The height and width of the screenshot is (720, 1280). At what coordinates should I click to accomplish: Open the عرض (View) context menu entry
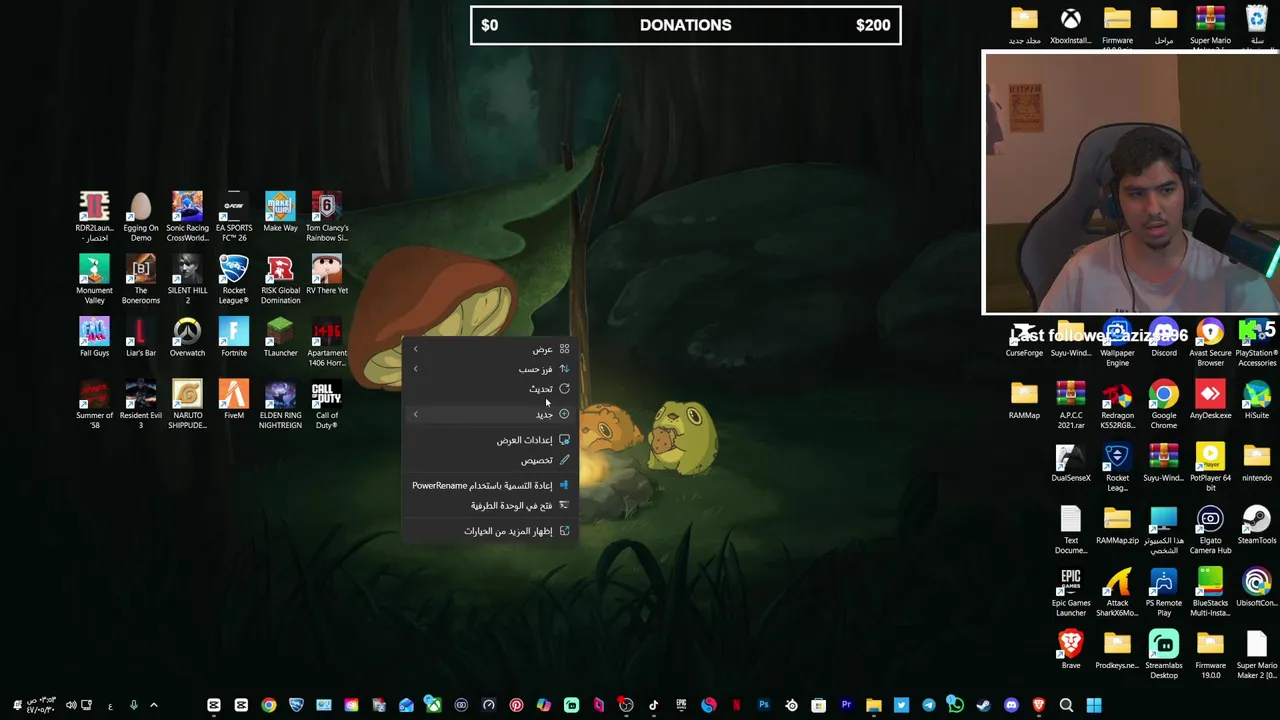click(x=490, y=349)
